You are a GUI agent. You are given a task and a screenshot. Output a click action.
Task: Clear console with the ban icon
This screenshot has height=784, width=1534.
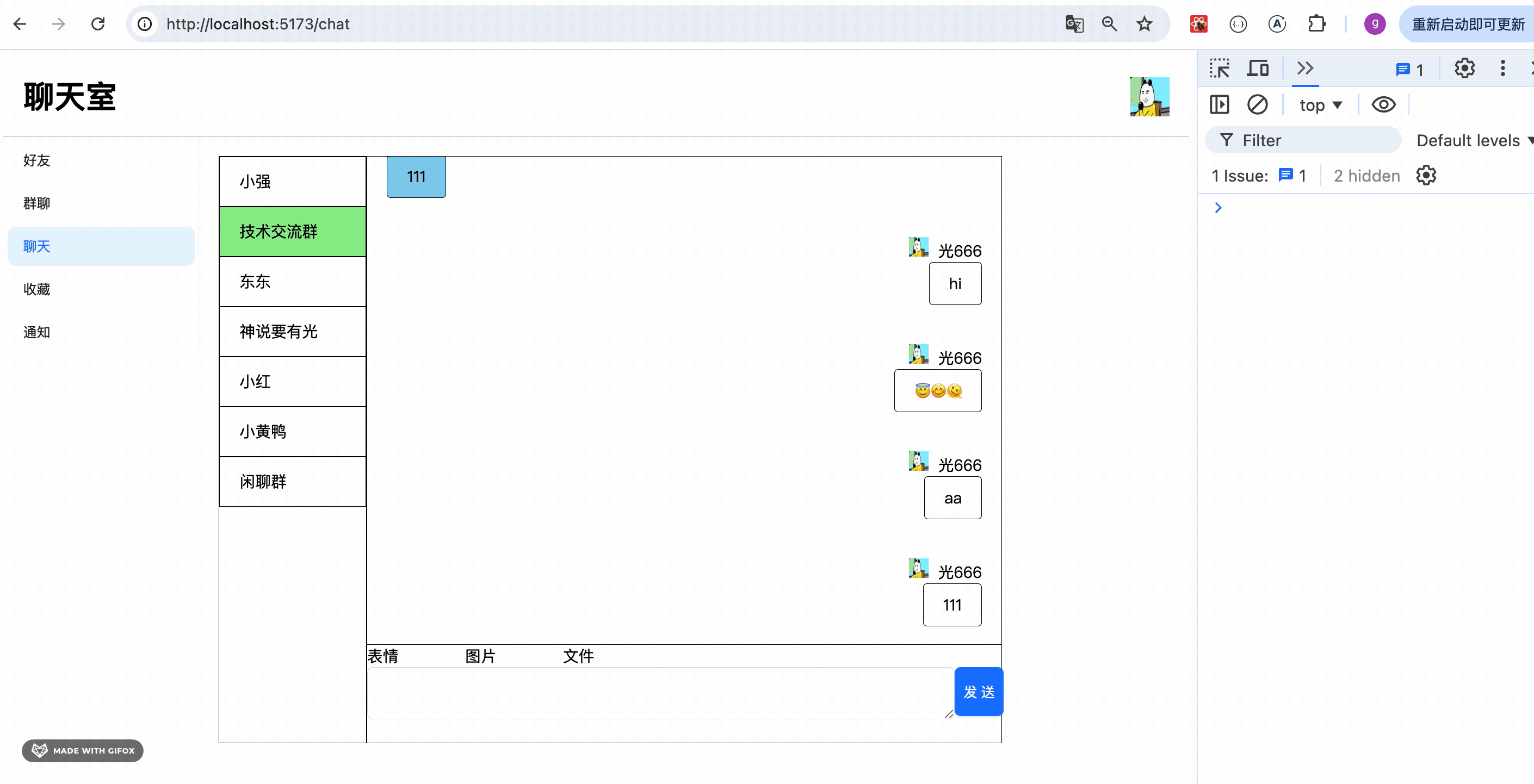[1257, 105]
